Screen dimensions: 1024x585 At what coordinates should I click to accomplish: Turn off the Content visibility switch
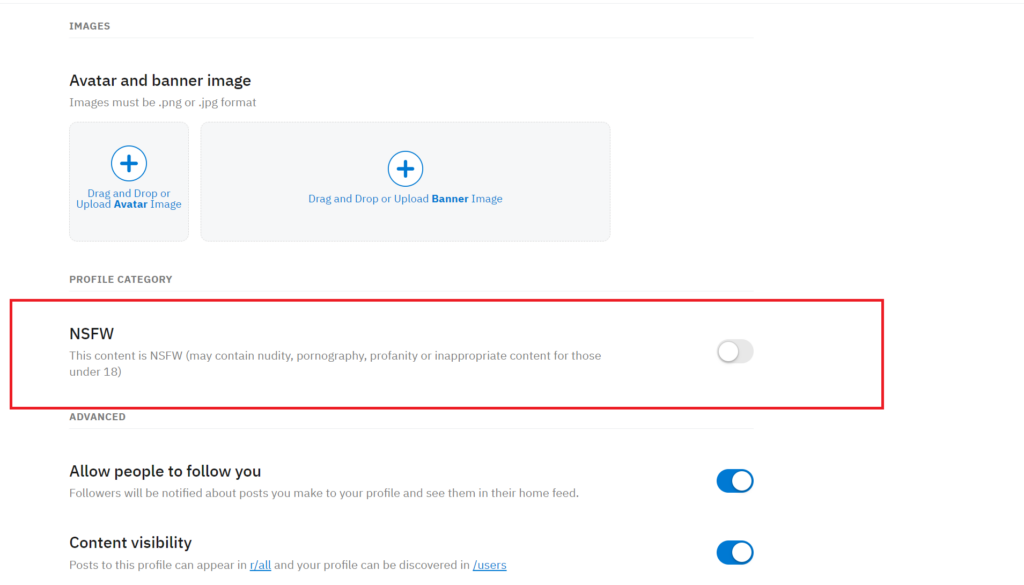[734, 552]
